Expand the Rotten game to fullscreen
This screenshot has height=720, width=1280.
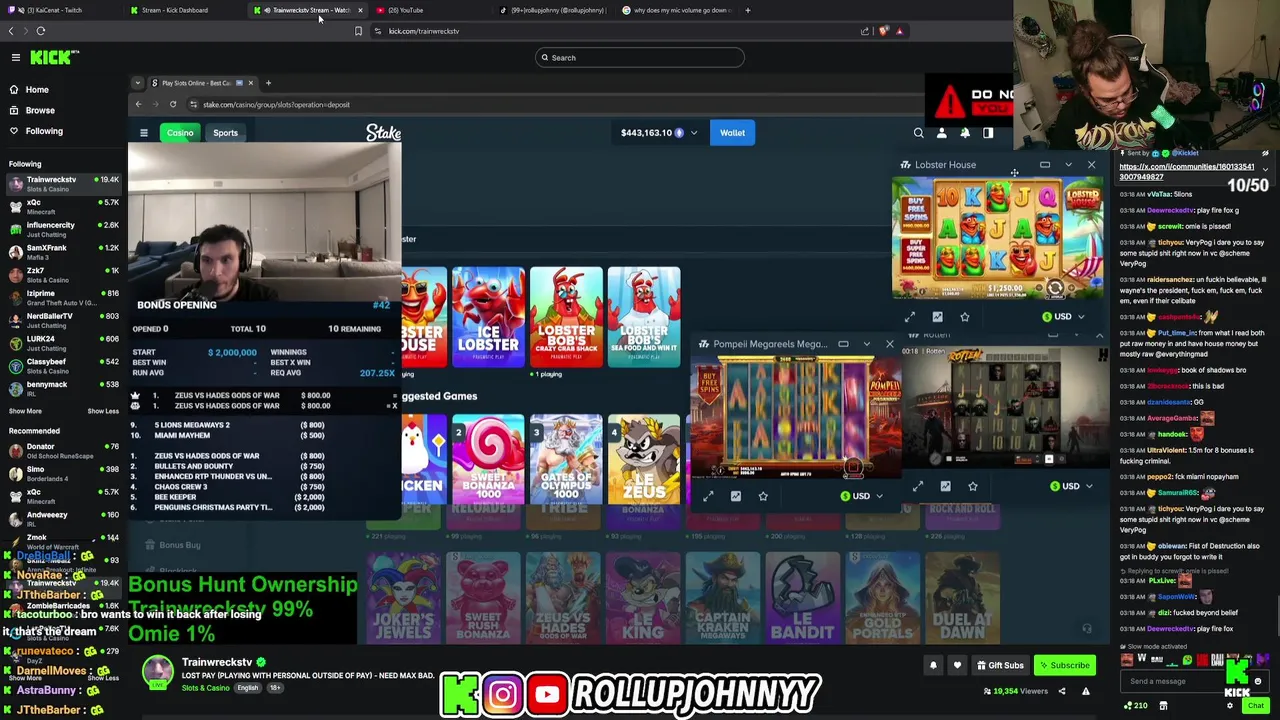(x=918, y=486)
